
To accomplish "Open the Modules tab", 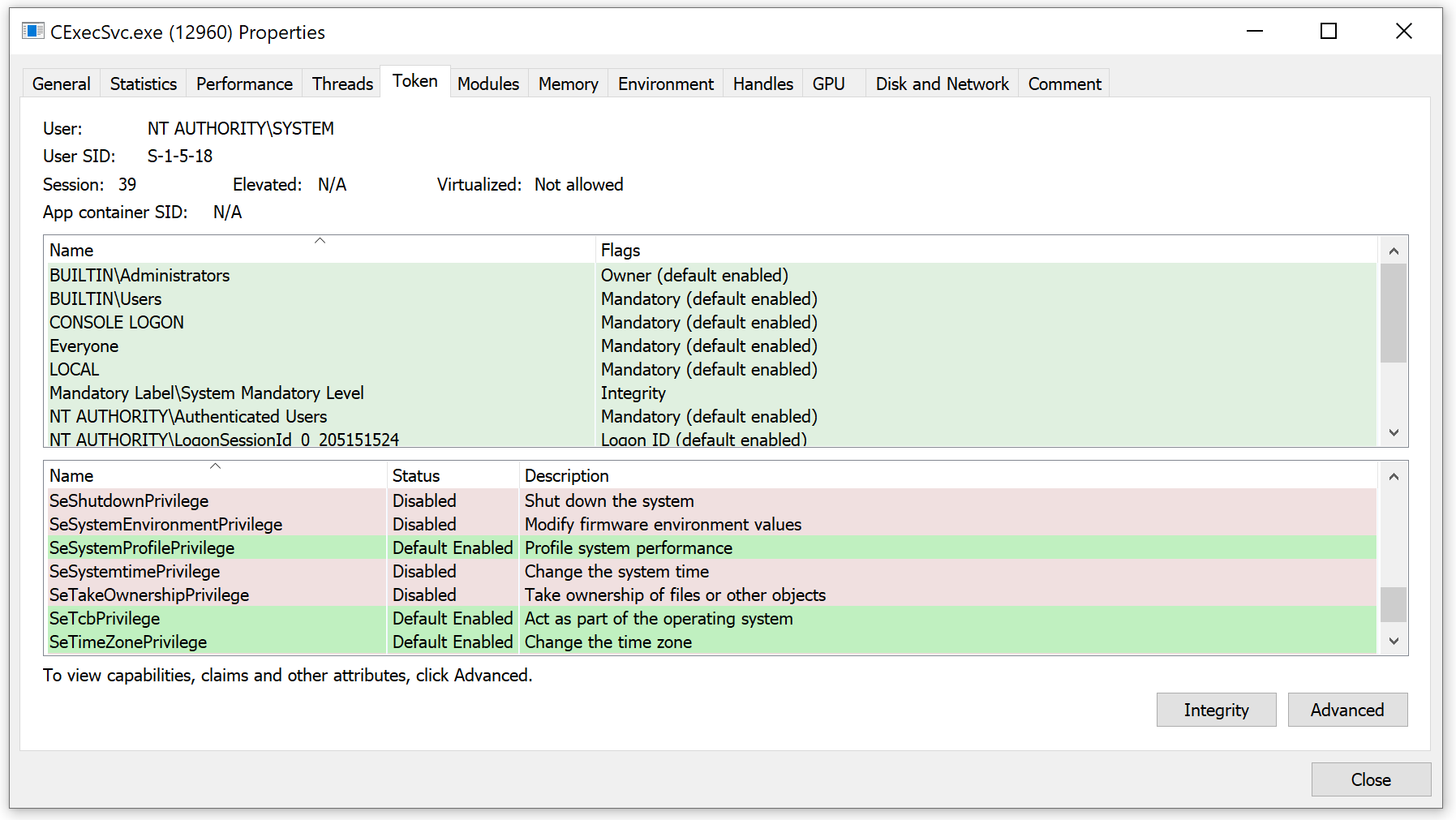I will (488, 84).
